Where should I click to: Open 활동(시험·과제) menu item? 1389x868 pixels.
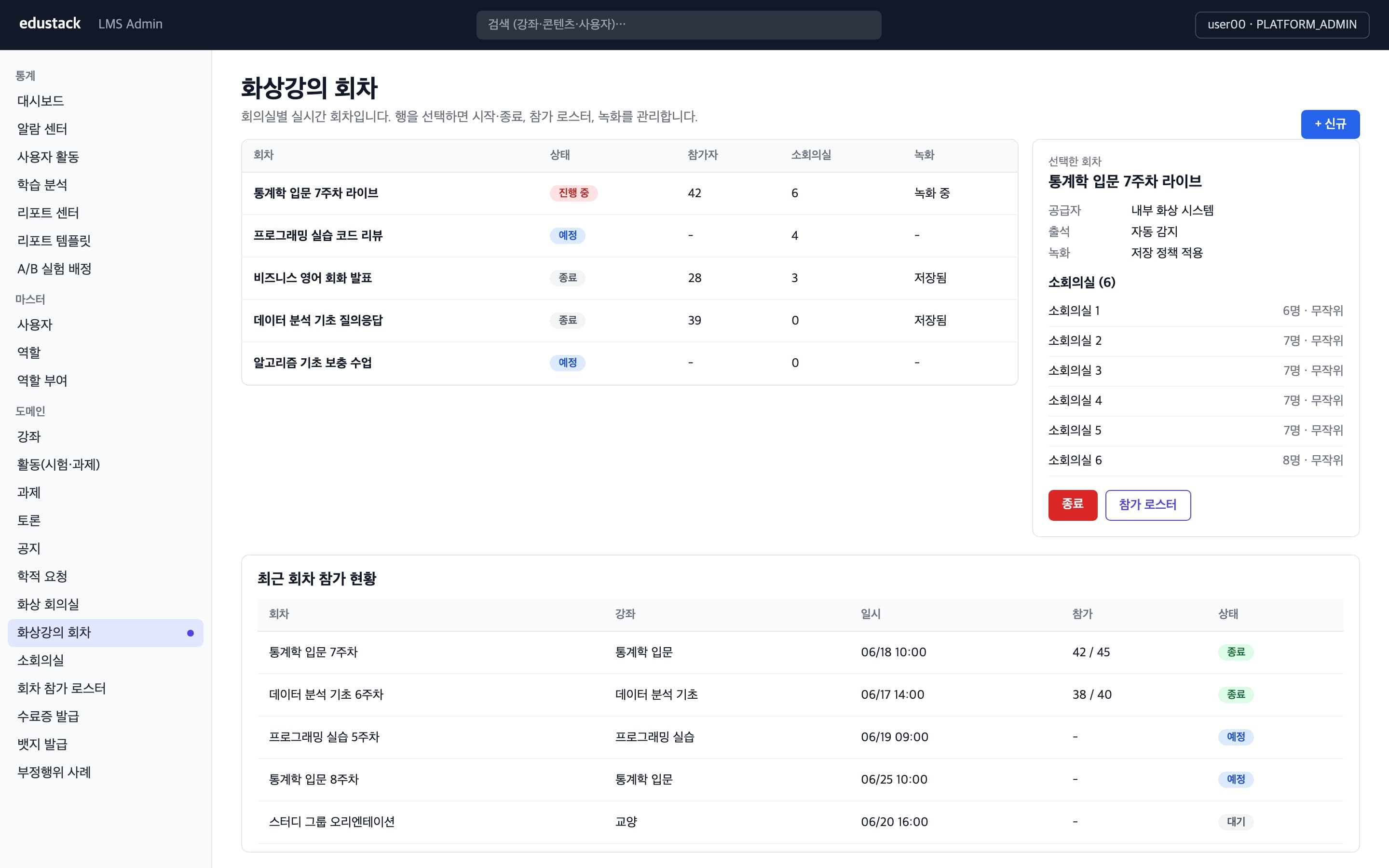[x=106, y=464]
